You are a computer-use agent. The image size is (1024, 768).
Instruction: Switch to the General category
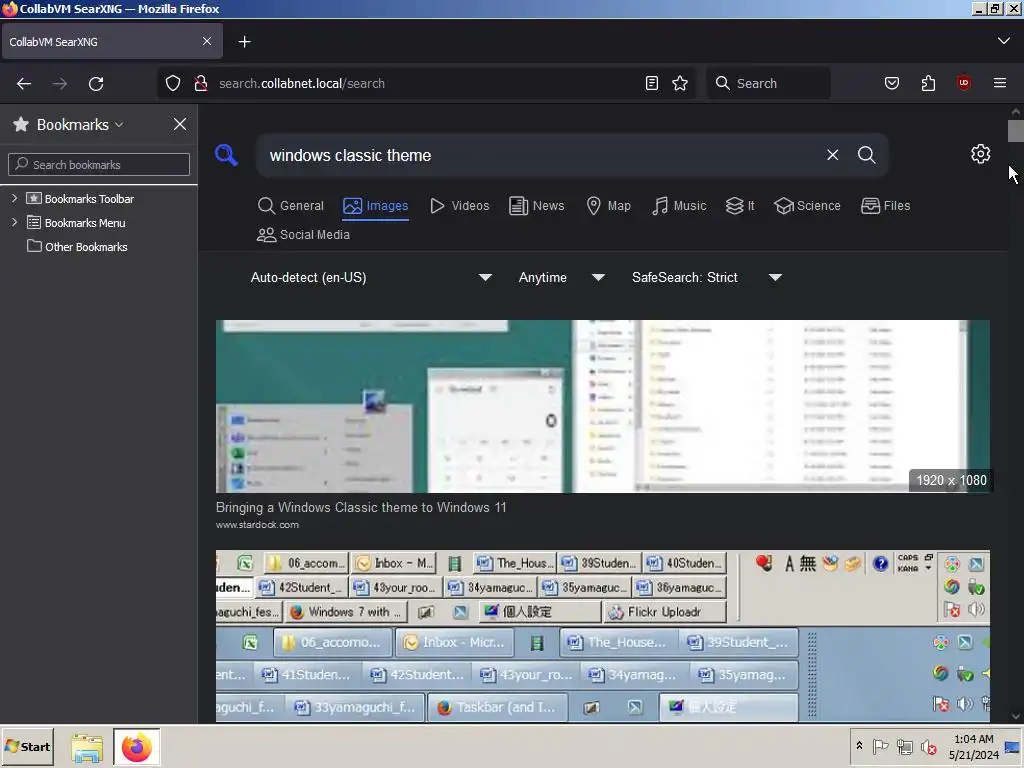[291, 206]
